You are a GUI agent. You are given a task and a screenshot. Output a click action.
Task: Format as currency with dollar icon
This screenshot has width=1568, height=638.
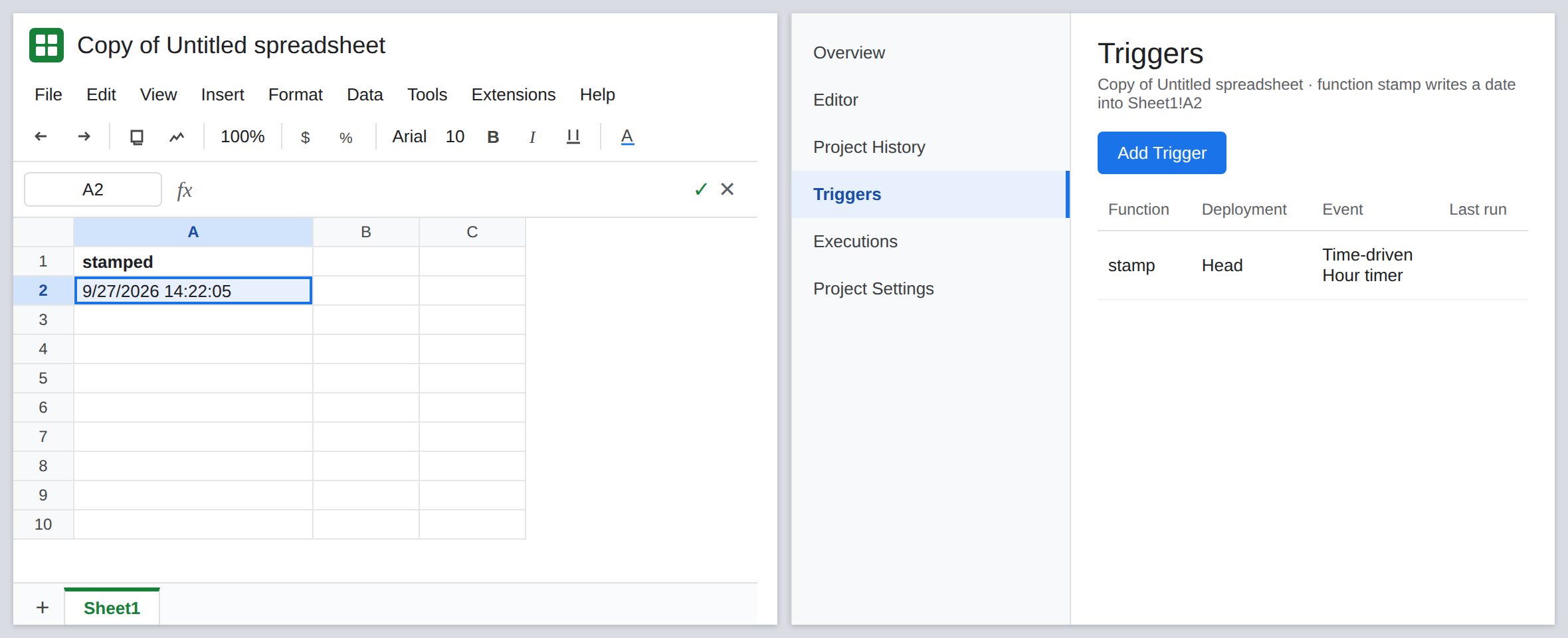(306, 137)
